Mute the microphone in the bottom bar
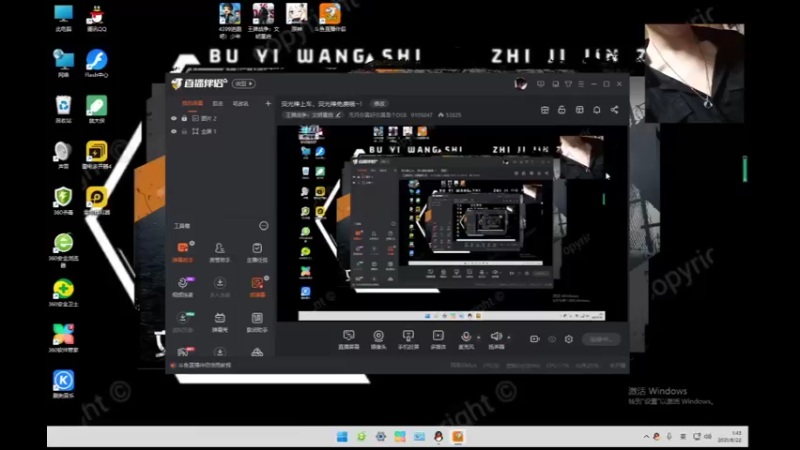 coord(466,339)
